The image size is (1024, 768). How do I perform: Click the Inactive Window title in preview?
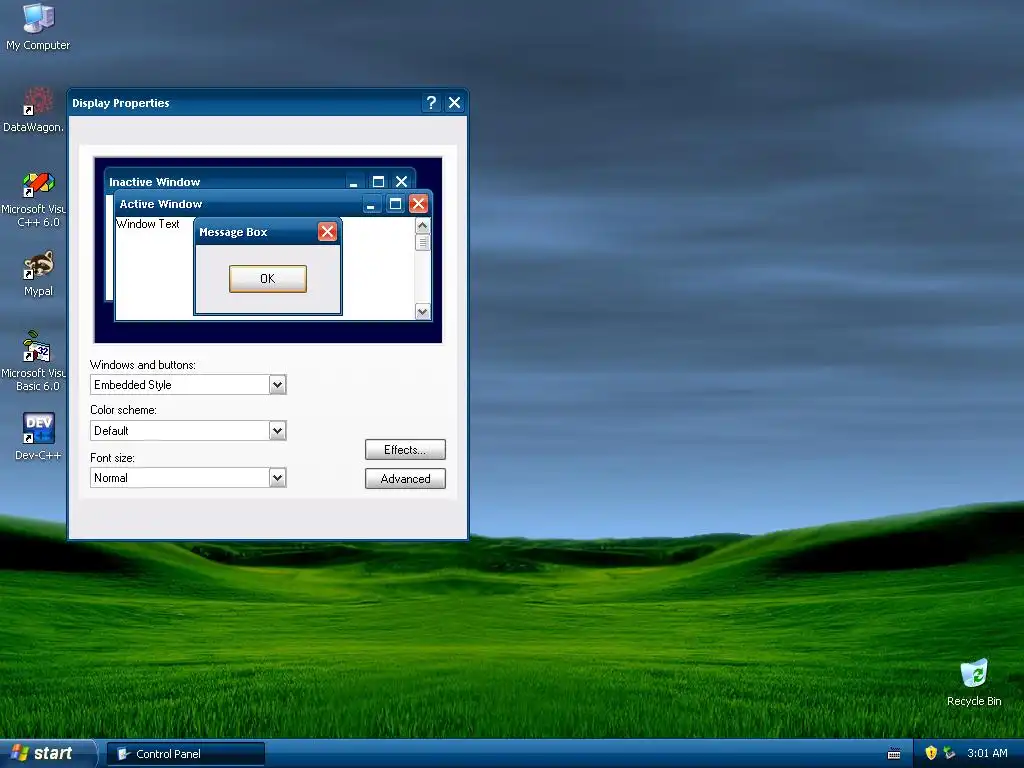pyautogui.click(x=155, y=182)
